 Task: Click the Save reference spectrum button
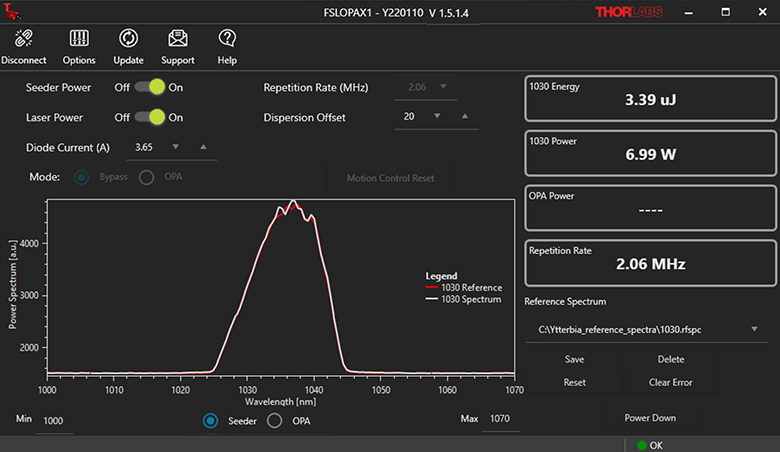tap(574, 359)
